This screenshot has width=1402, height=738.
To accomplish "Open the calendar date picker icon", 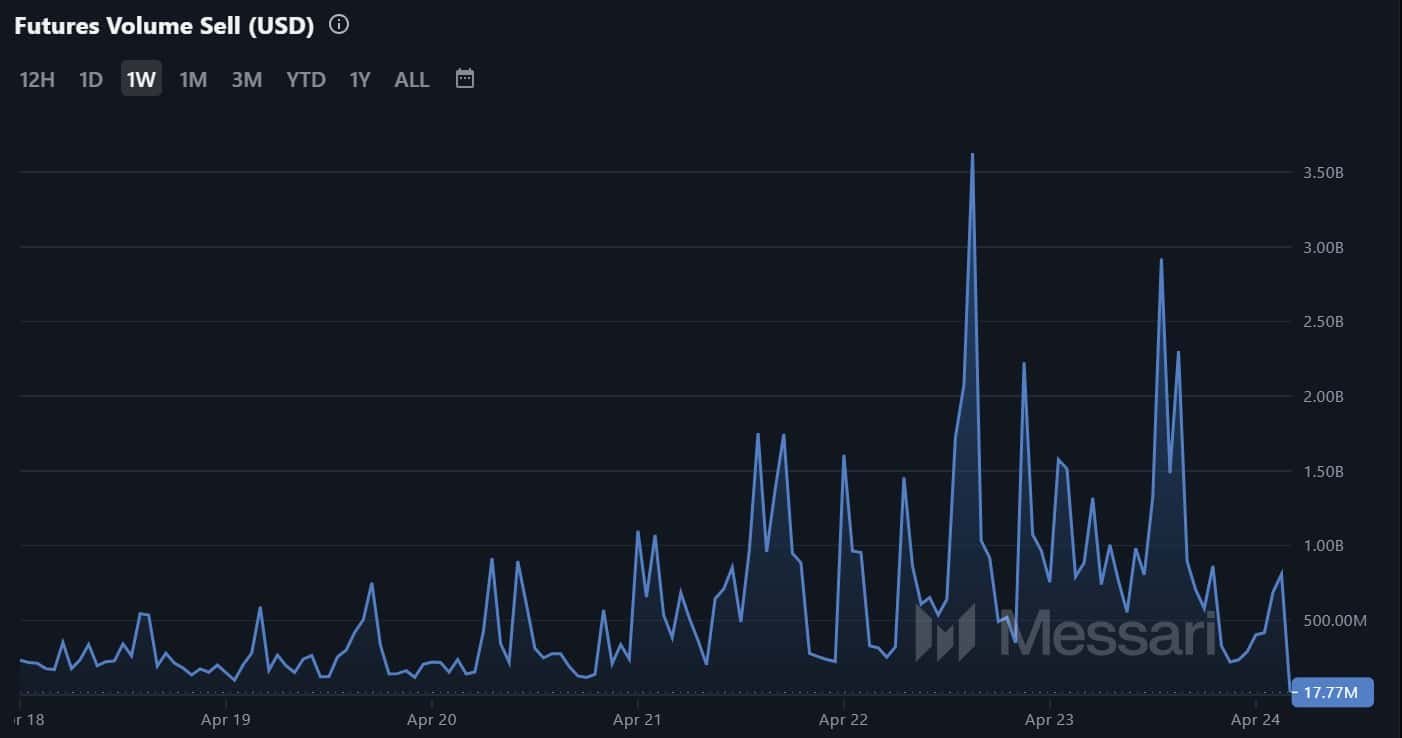I will coord(464,78).
